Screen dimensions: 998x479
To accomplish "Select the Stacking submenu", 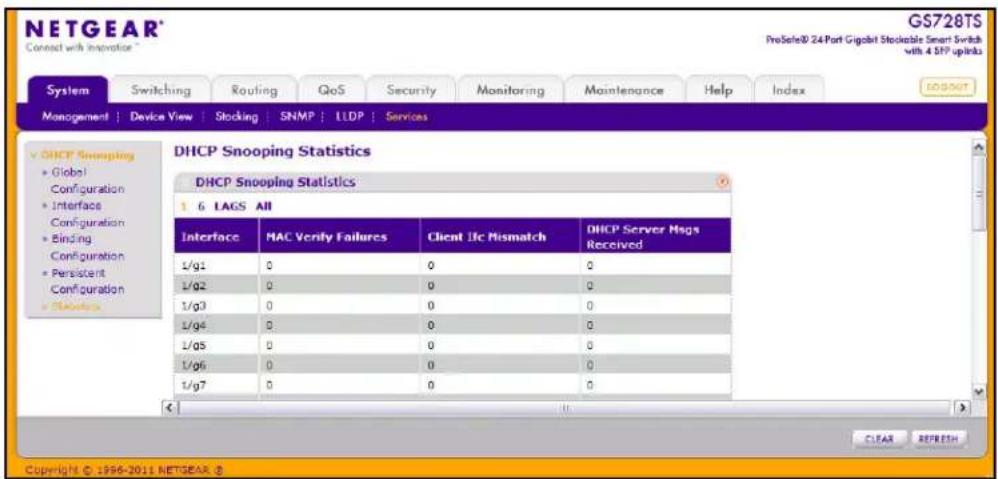I will coord(237,117).
